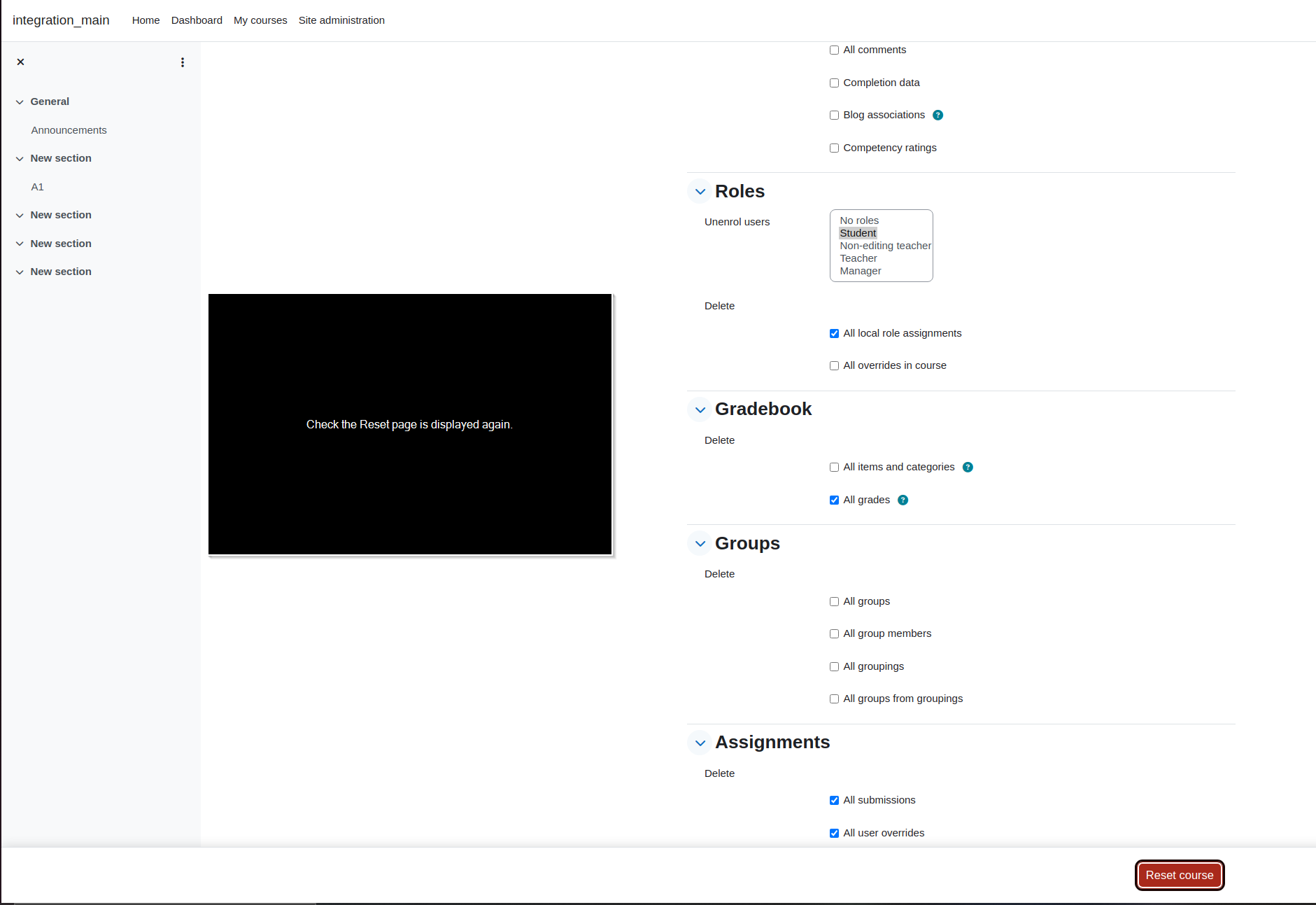Enable Competency ratings checkbox
Screen dimensions: 1316x905
(x=834, y=148)
